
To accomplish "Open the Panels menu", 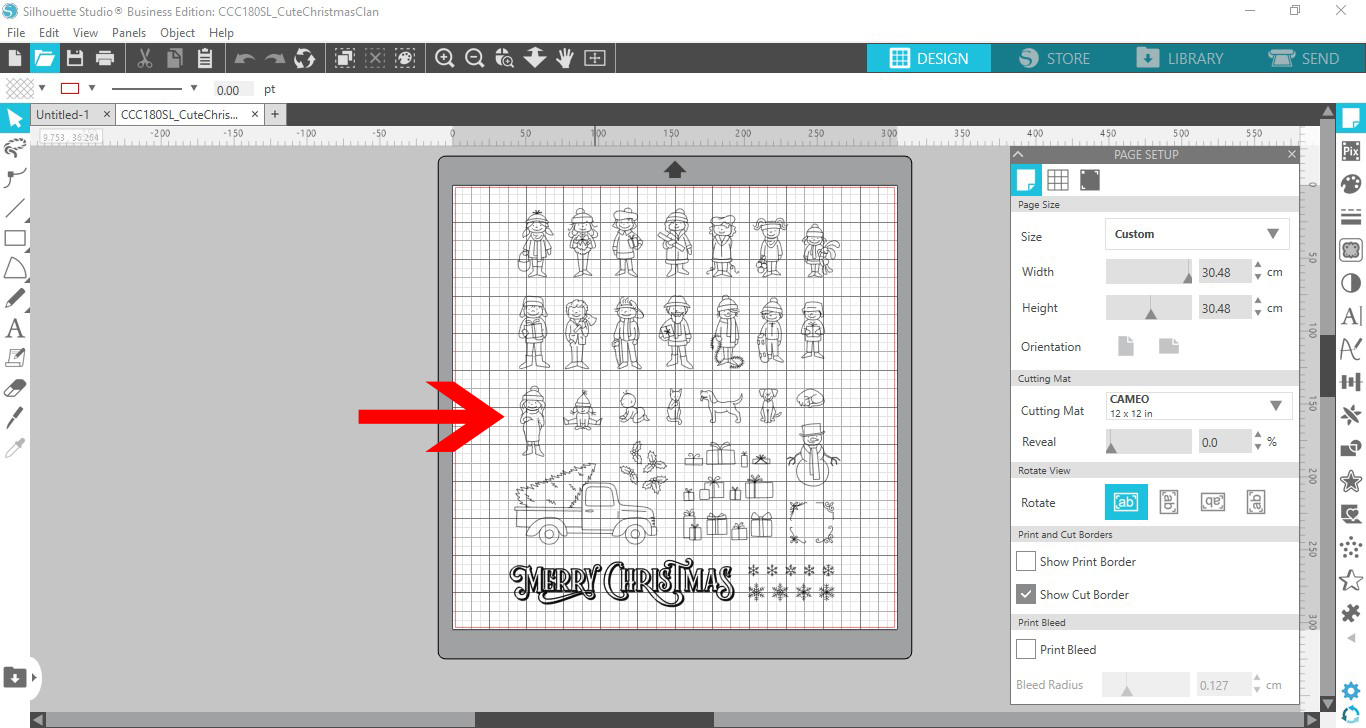I will click(x=129, y=32).
